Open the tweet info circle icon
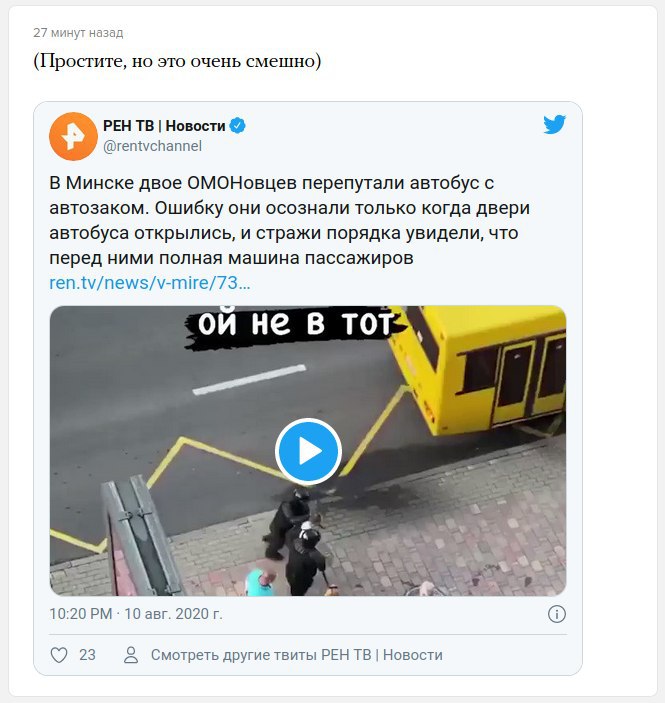The height and width of the screenshot is (703, 665). [556, 614]
